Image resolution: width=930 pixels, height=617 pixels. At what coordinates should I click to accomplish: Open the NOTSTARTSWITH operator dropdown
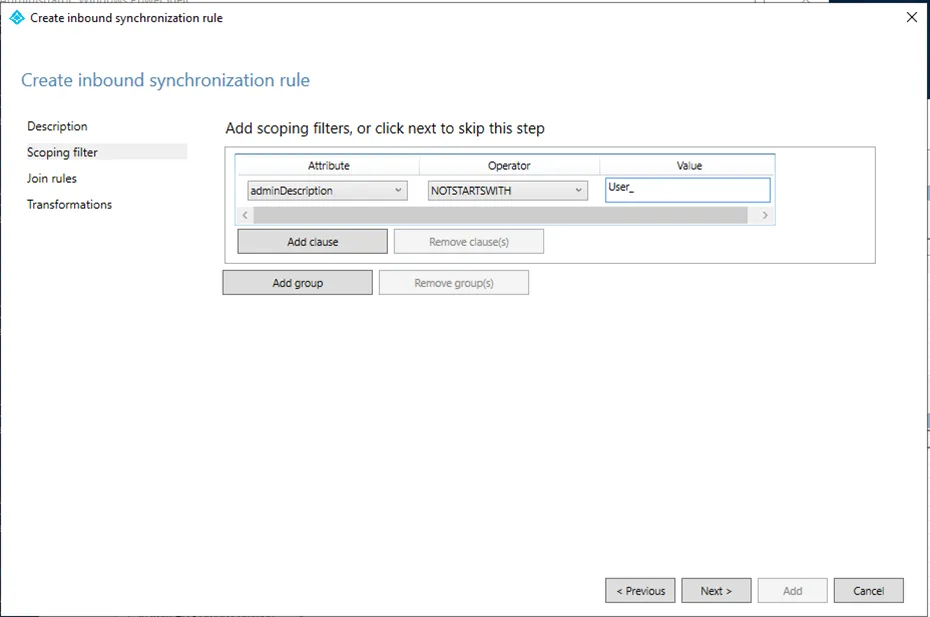click(578, 190)
